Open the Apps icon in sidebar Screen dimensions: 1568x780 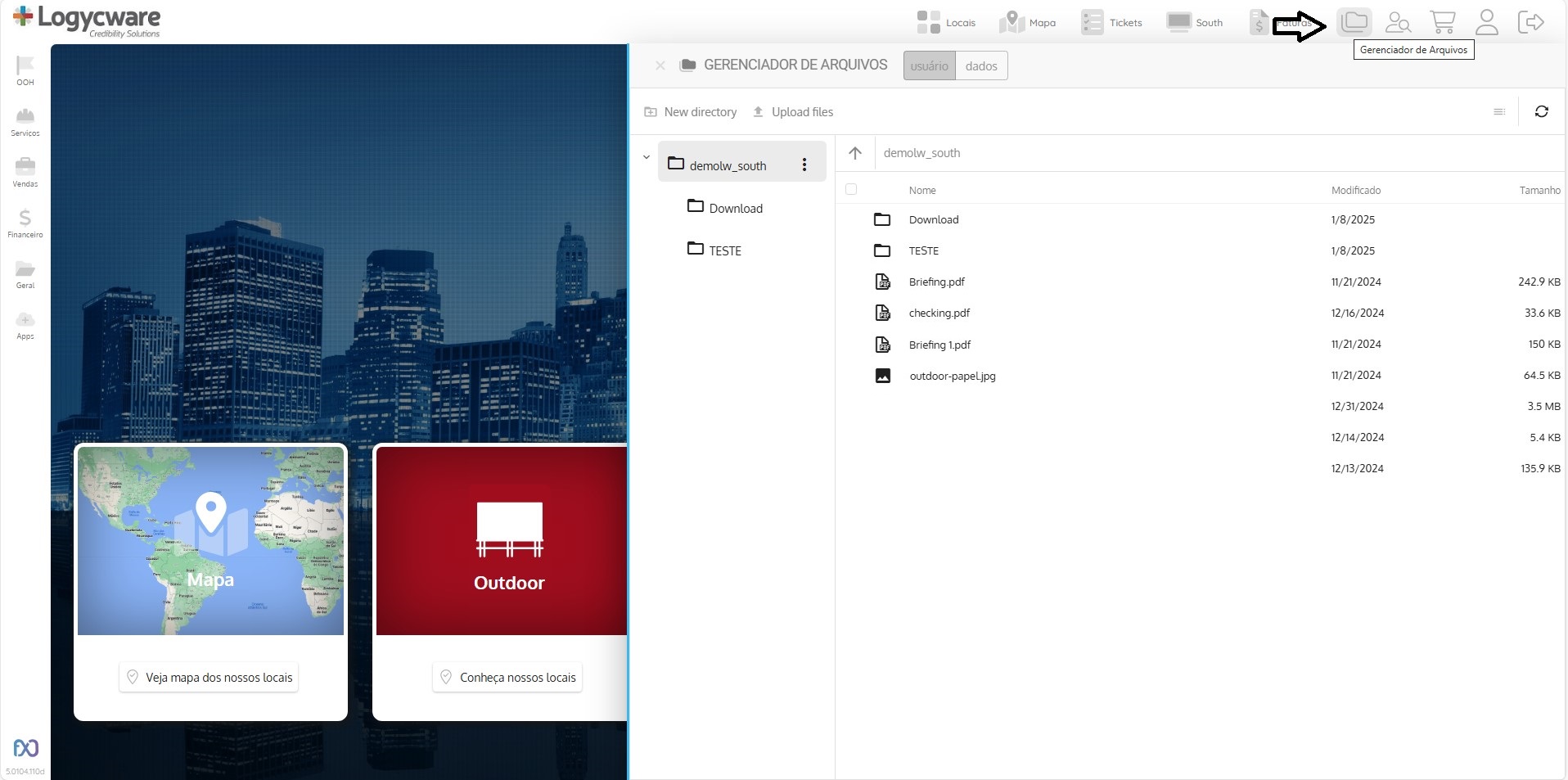(25, 325)
